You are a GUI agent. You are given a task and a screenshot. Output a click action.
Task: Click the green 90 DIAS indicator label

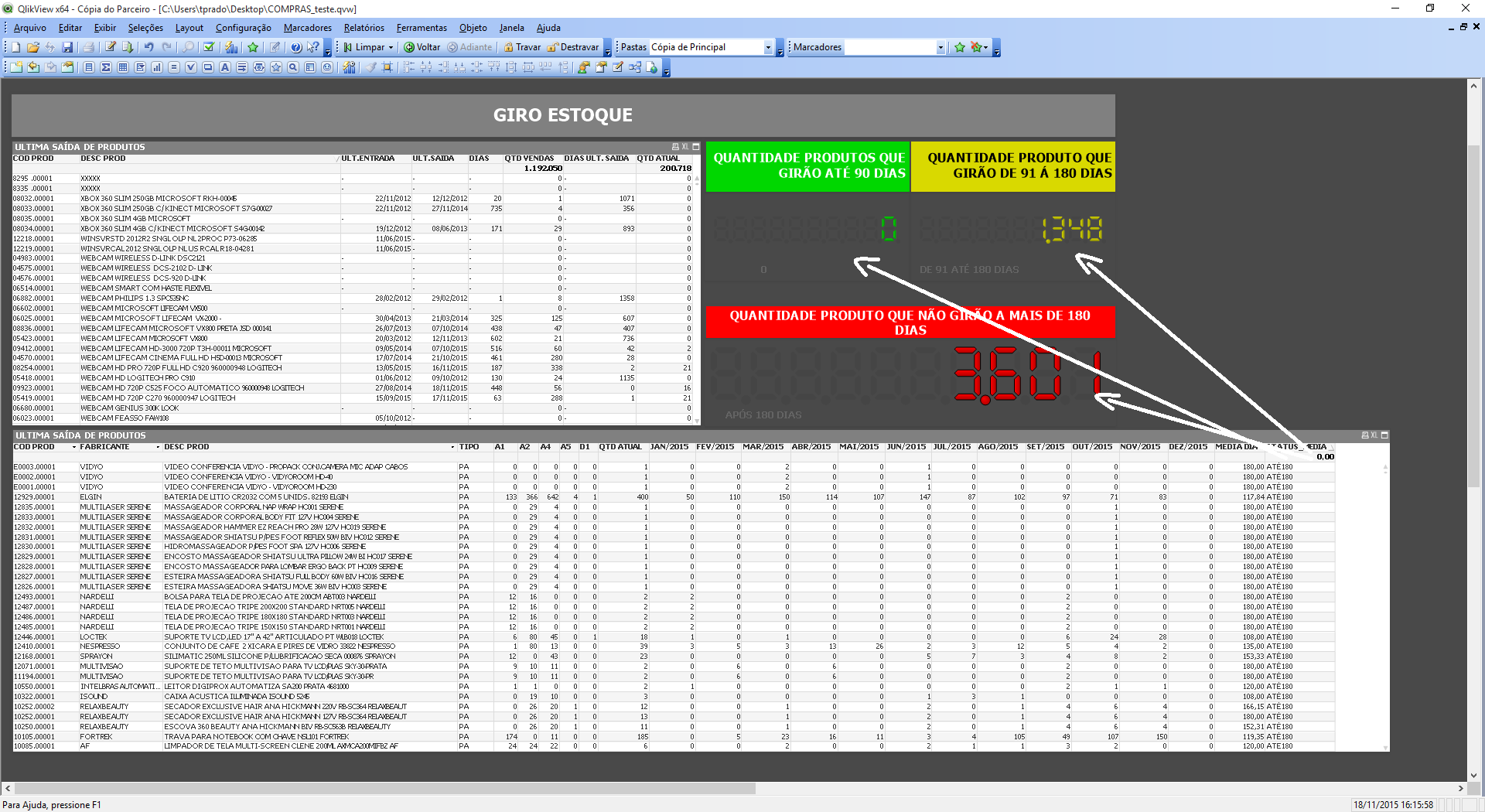pos(808,165)
